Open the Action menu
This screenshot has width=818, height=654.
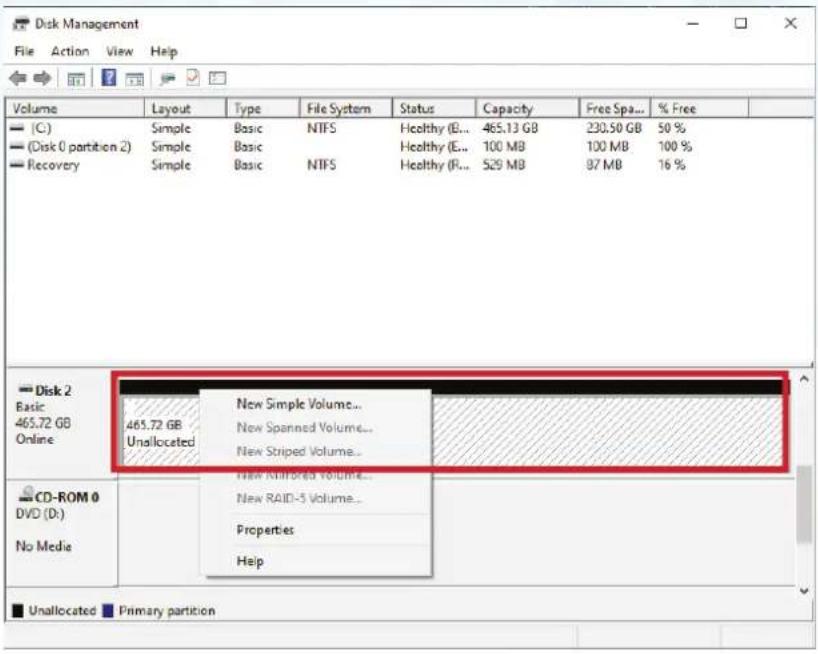click(x=70, y=51)
